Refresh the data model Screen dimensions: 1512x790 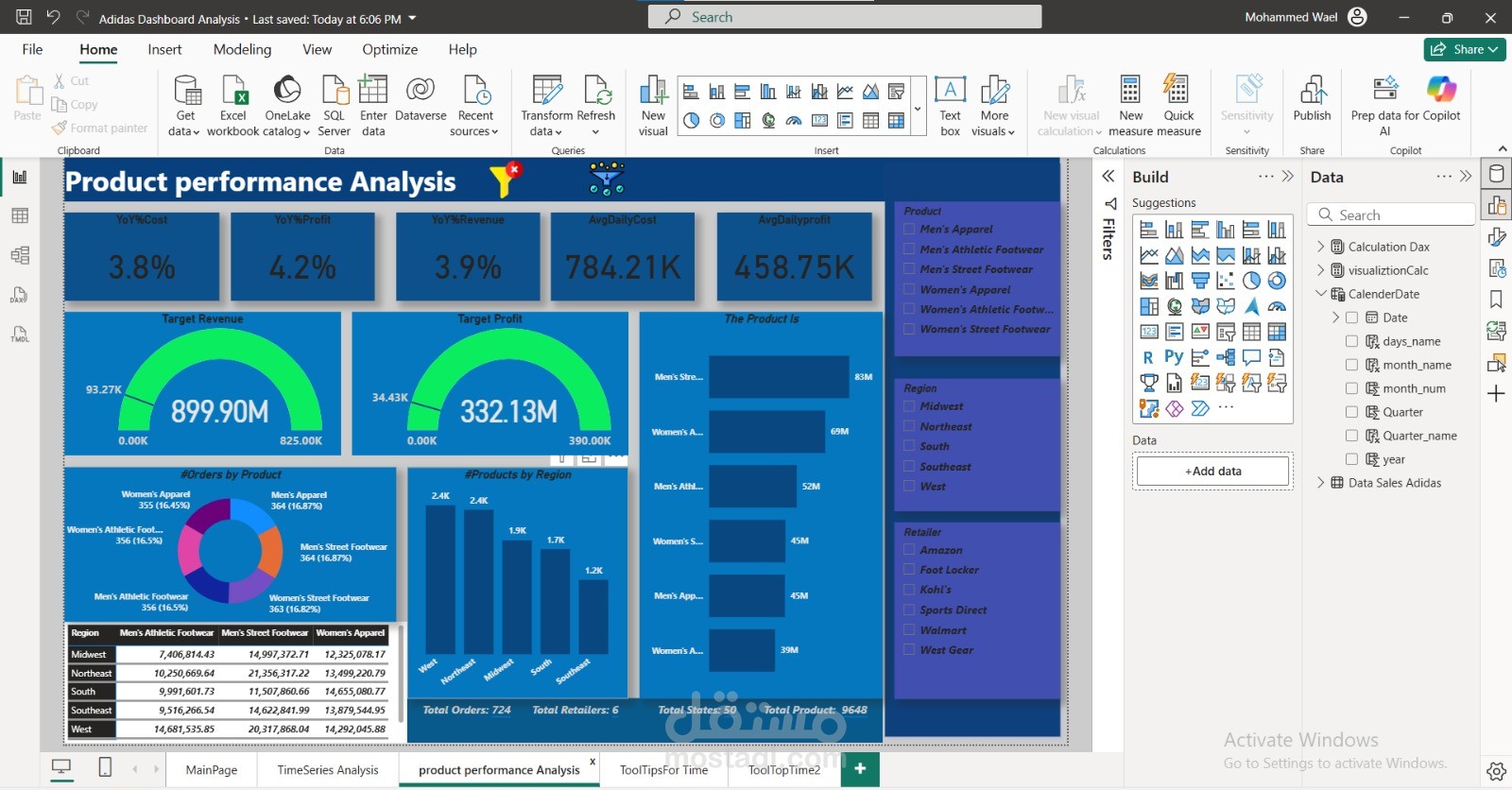coord(596,105)
